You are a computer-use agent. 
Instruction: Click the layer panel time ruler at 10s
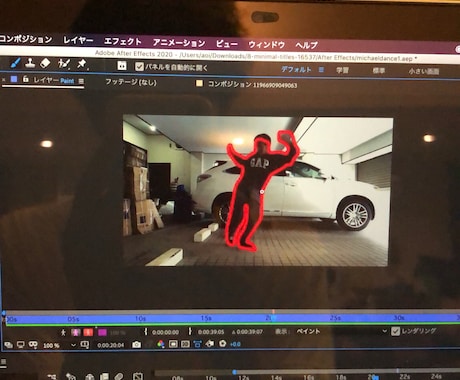[140, 319]
